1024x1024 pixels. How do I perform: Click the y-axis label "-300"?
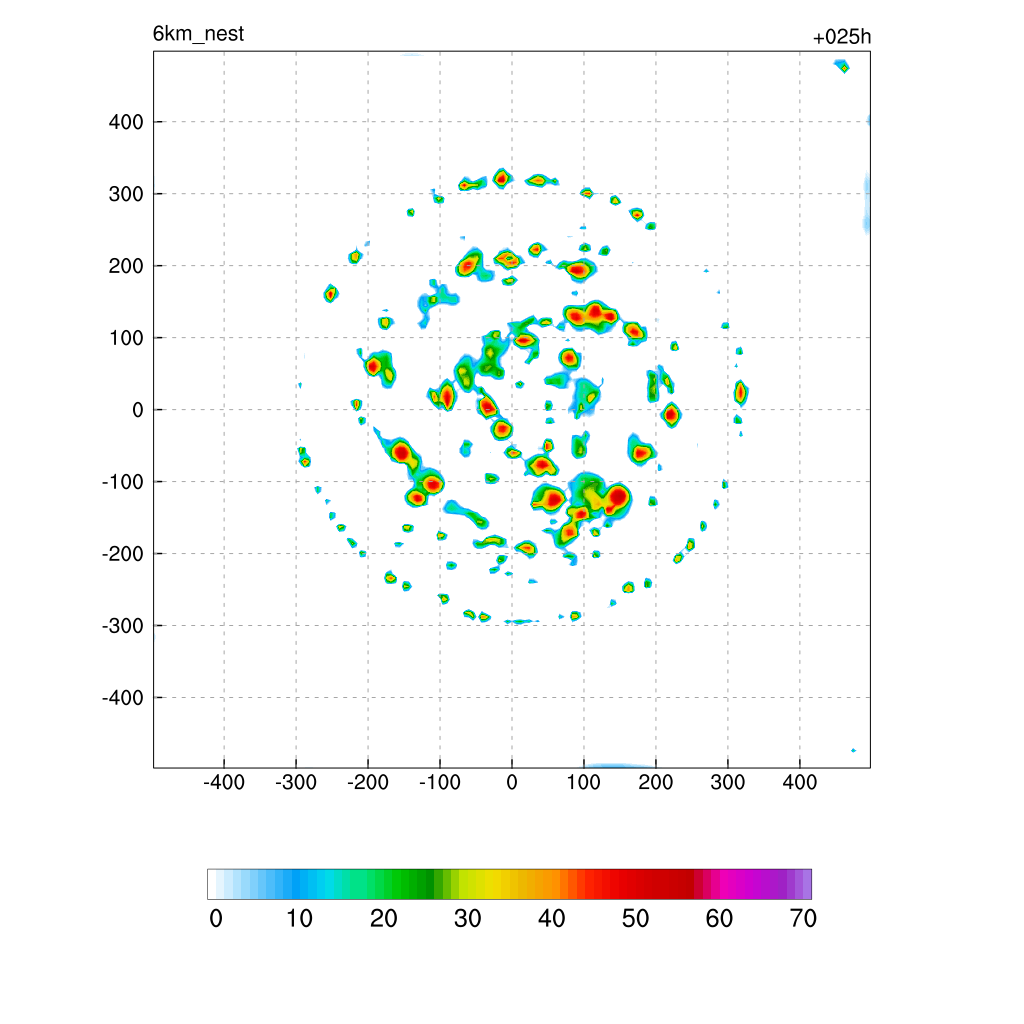click(123, 626)
